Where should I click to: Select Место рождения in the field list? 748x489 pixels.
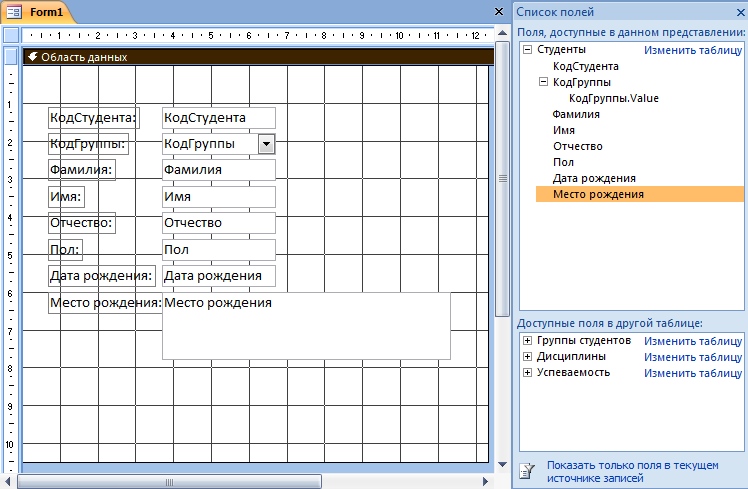tap(639, 194)
